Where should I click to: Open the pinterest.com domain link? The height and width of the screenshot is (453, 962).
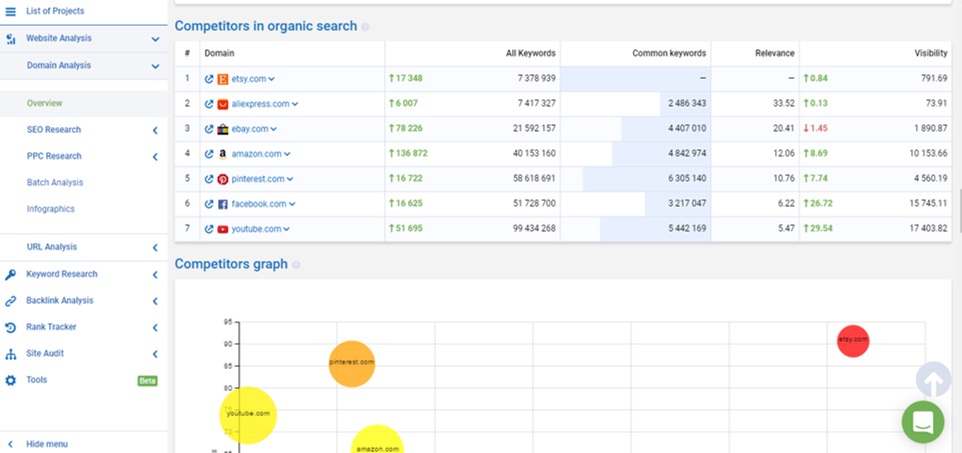(x=258, y=179)
